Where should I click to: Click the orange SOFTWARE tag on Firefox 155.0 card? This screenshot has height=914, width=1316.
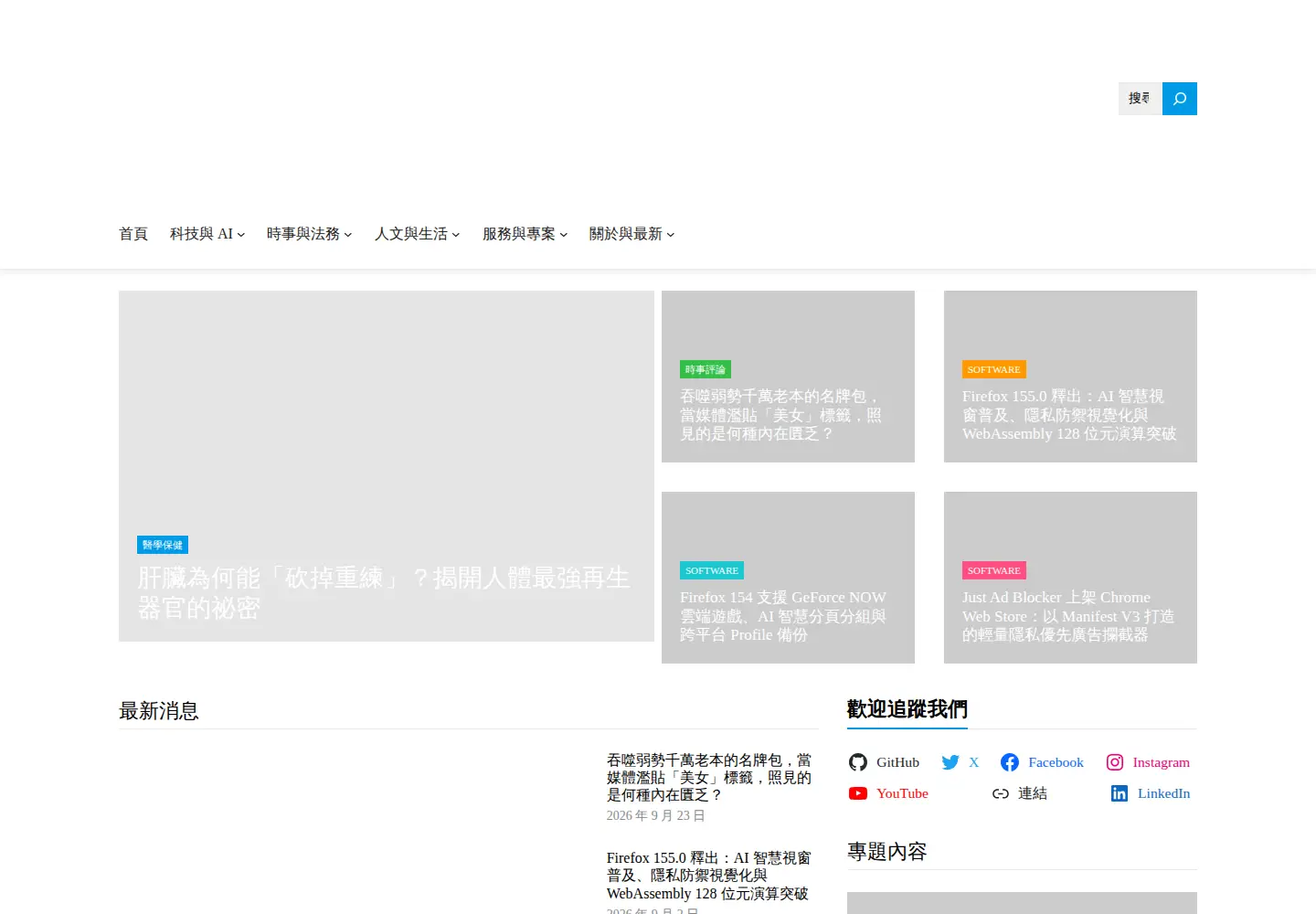tap(994, 369)
